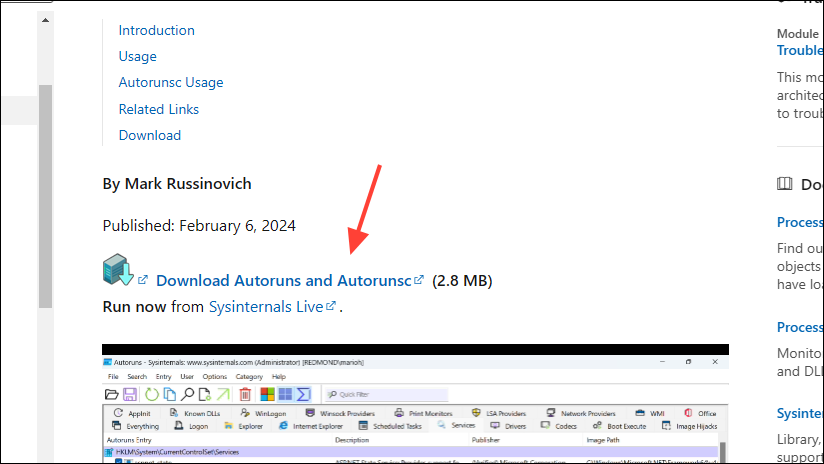Click the magnifying glass Find icon in Autoruns
The image size is (824, 464).
[x=187, y=394]
